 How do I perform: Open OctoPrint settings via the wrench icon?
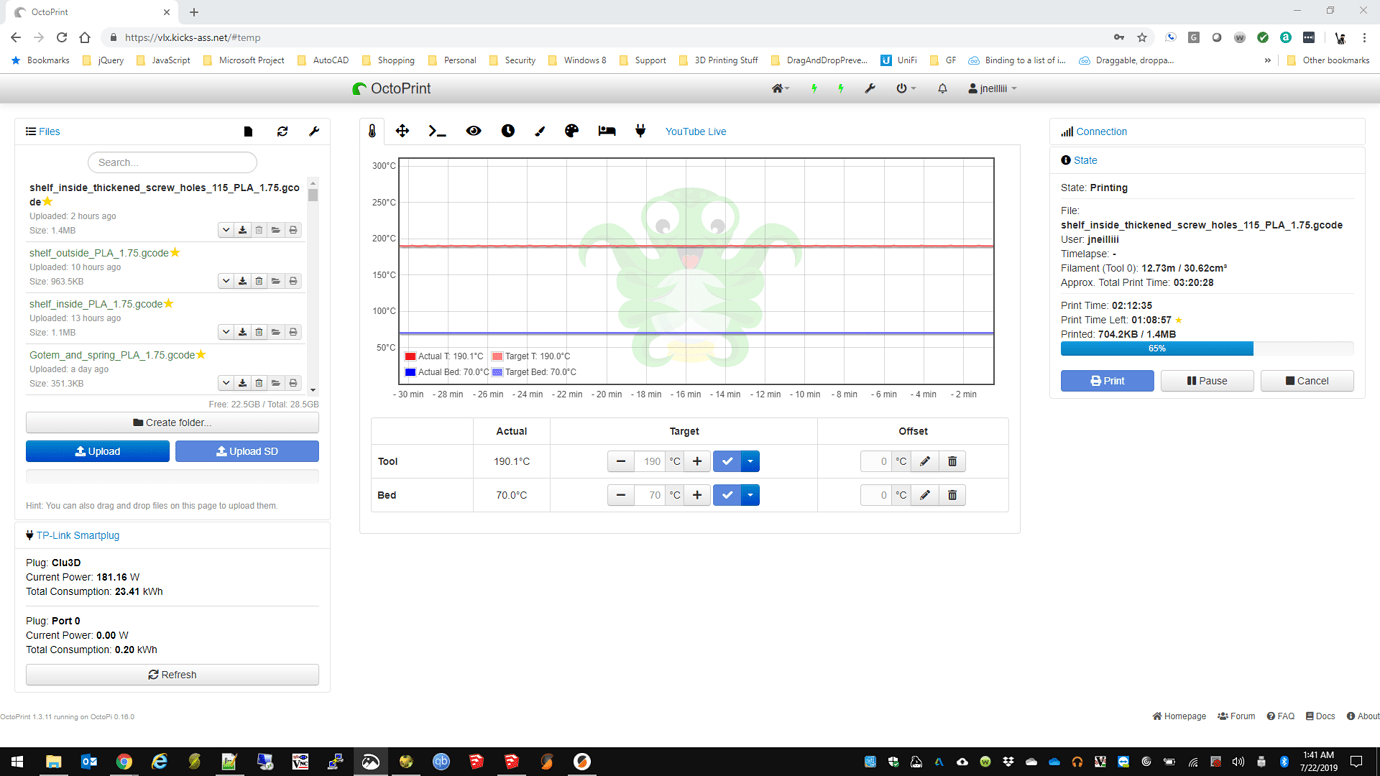click(870, 88)
